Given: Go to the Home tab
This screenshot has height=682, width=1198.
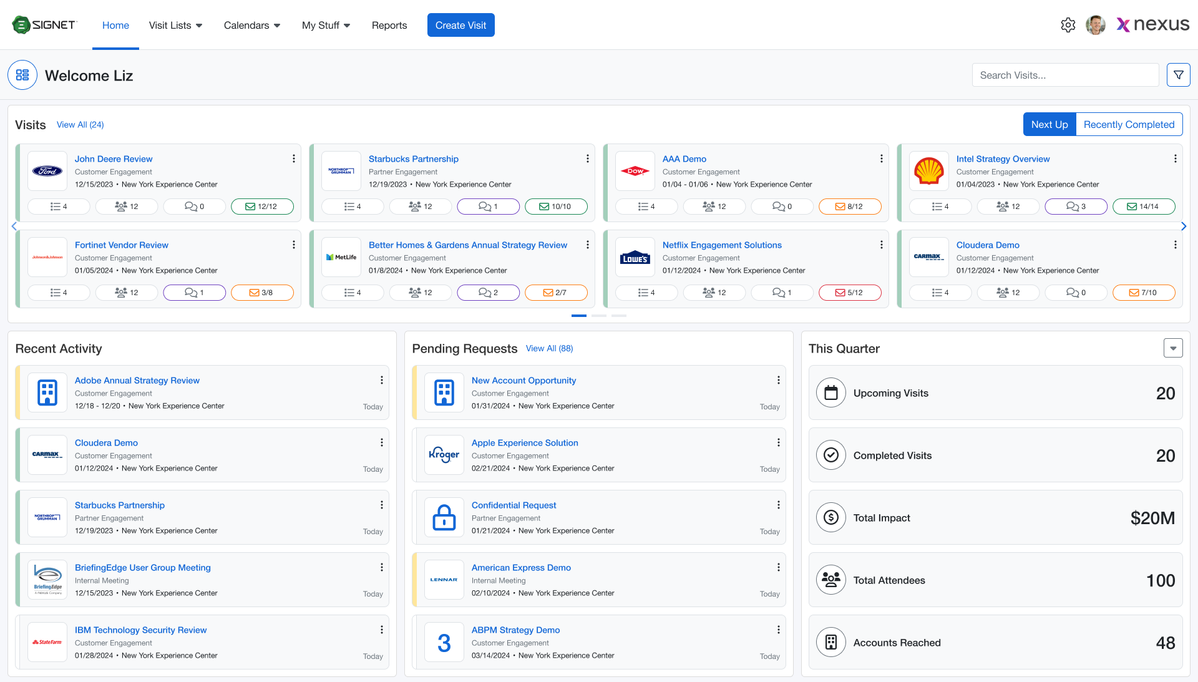Looking at the screenshot, I should click(115, 25).
